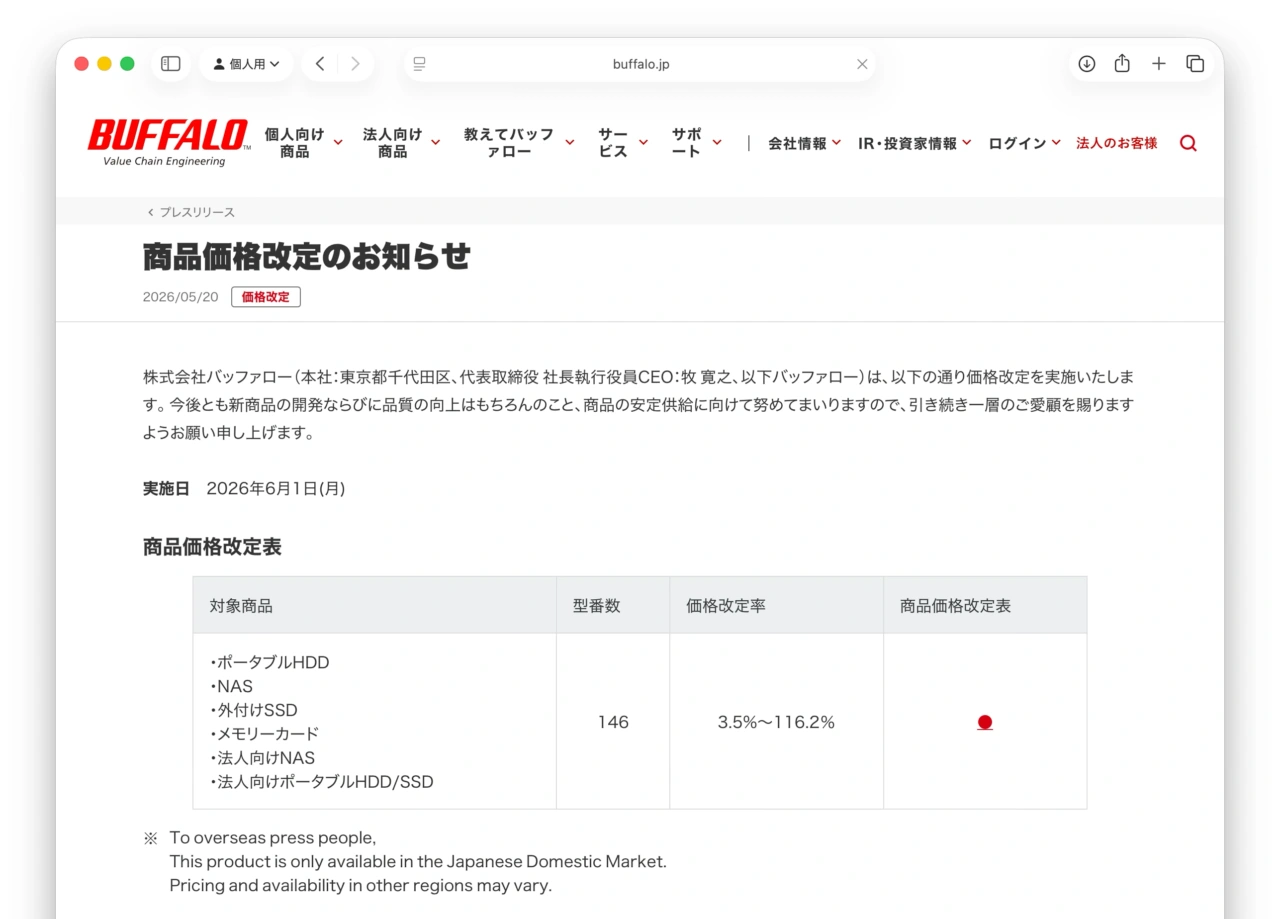This screenshot has width=1280, height=919.
Task: Go forward with the forward arrow
Action: [x=355, y=64]
